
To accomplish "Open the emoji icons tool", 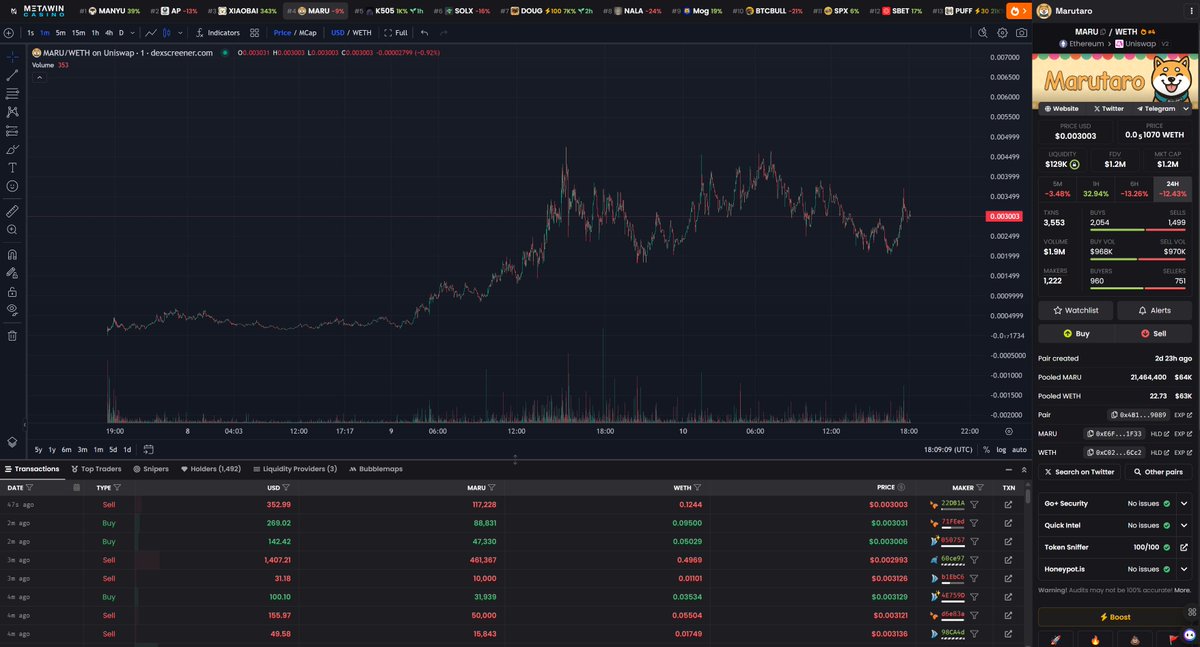I will [x=12, y=186].
